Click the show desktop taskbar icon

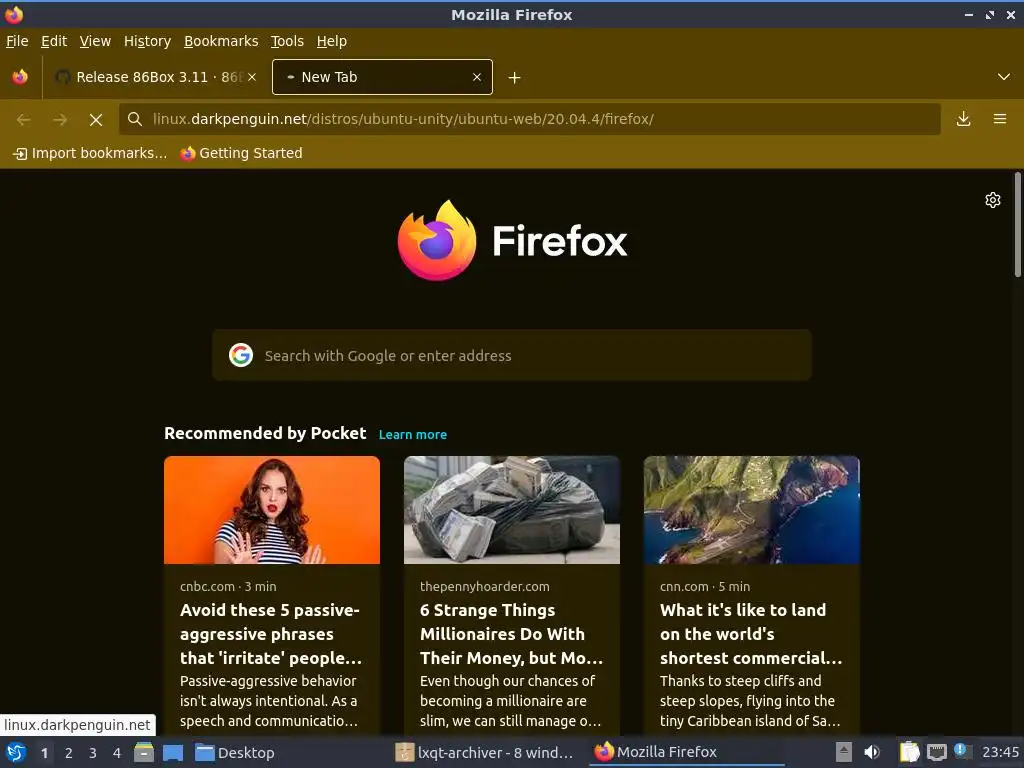click(x=172, y=753)
